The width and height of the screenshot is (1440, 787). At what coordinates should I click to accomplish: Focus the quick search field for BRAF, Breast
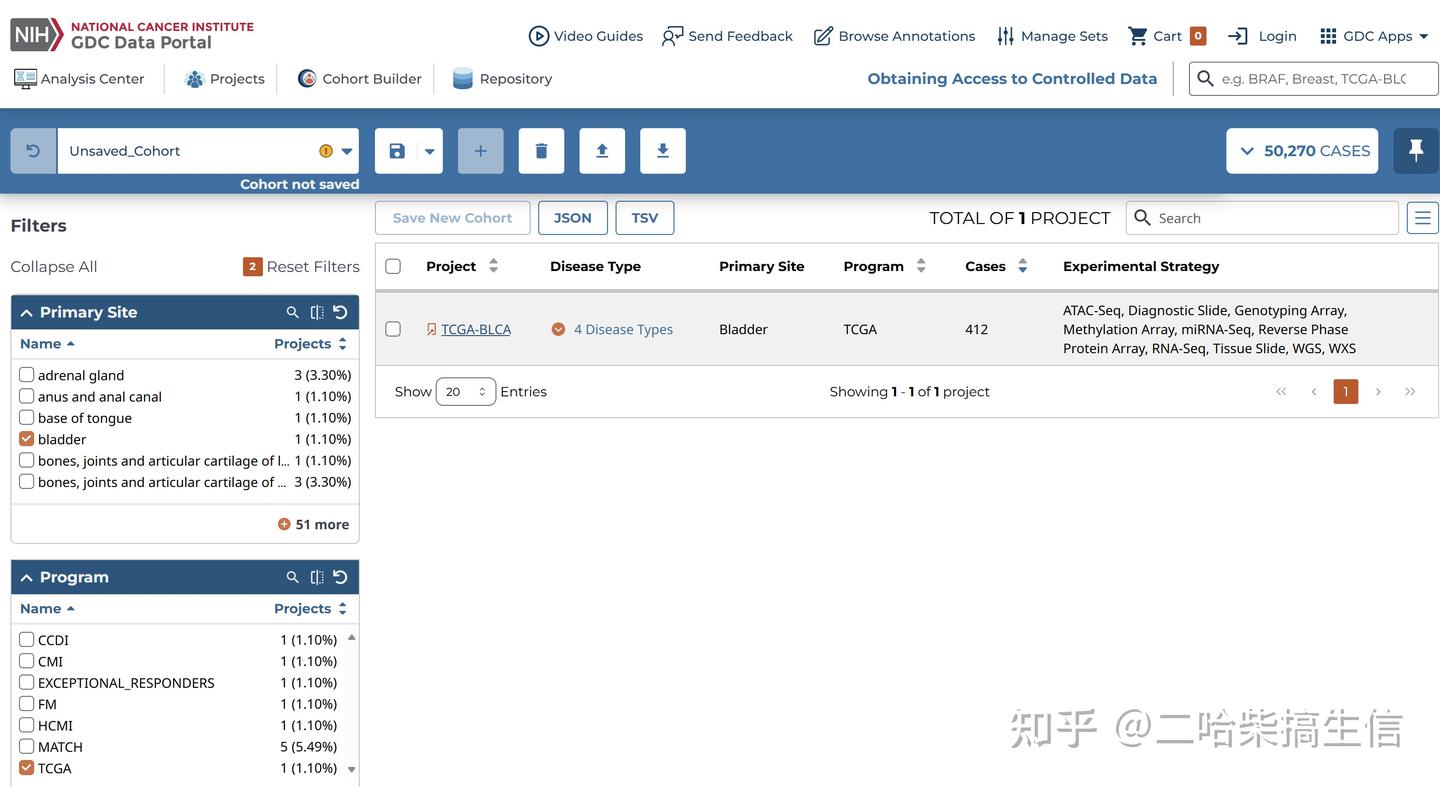1313,79
